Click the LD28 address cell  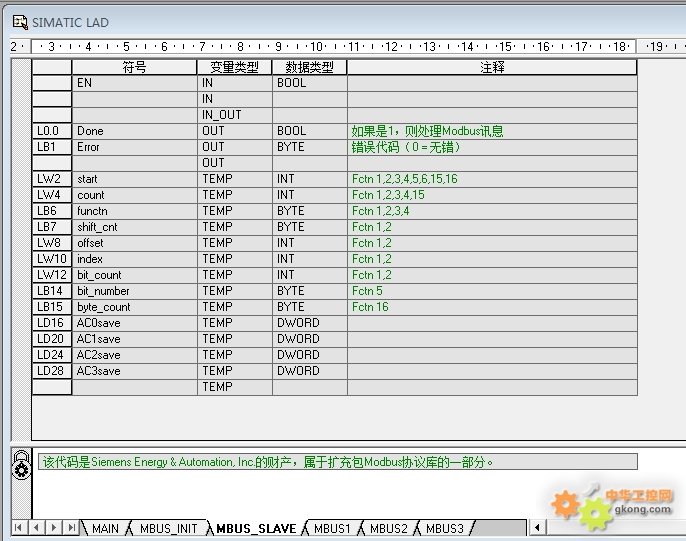pos(52,371)
